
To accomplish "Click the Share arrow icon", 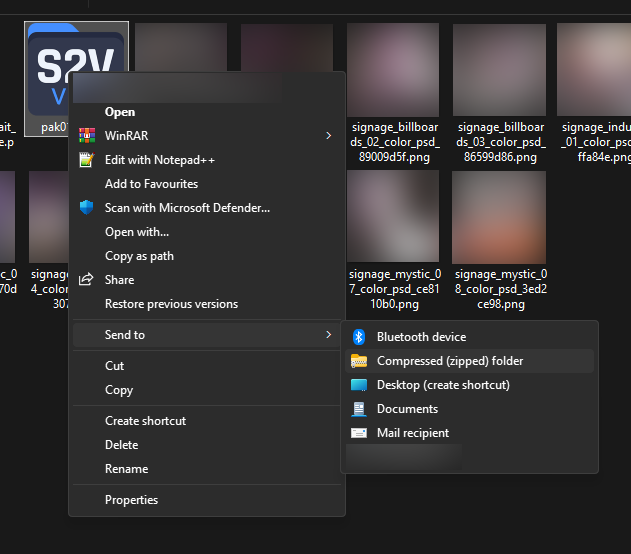I will point(86,279).
